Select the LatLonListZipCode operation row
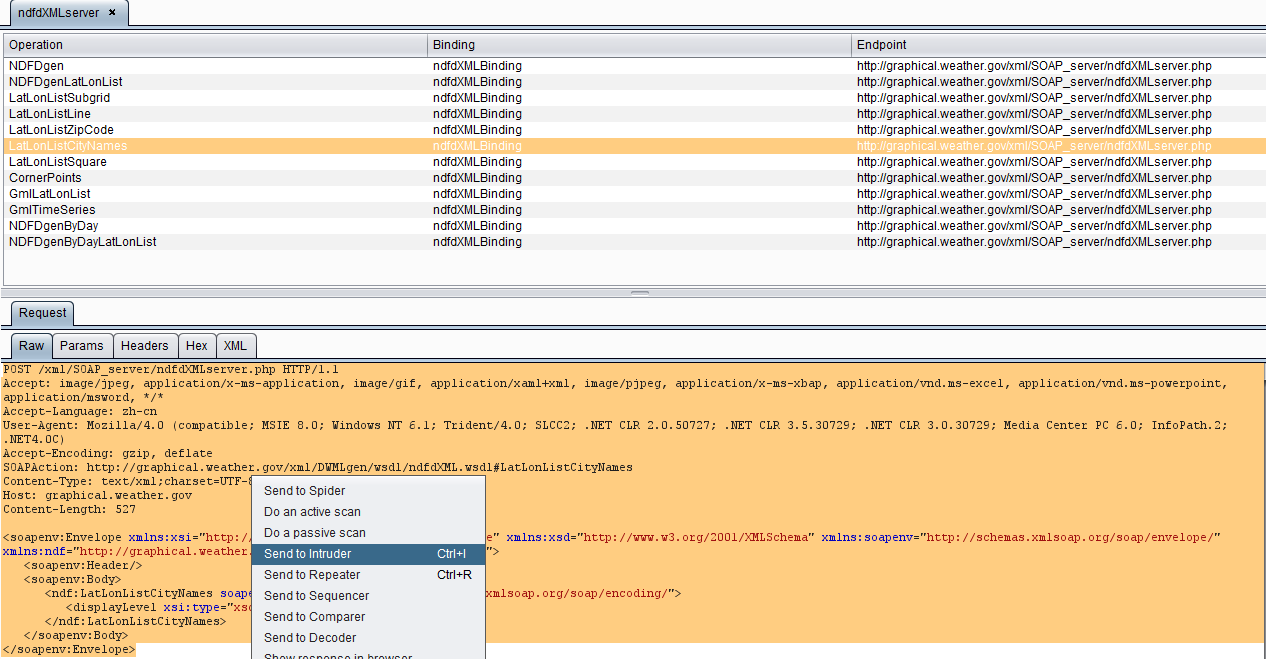Image resolution: width=1266 pixels, height=659 pixels. pyautogui.click(x=61, y=130)
